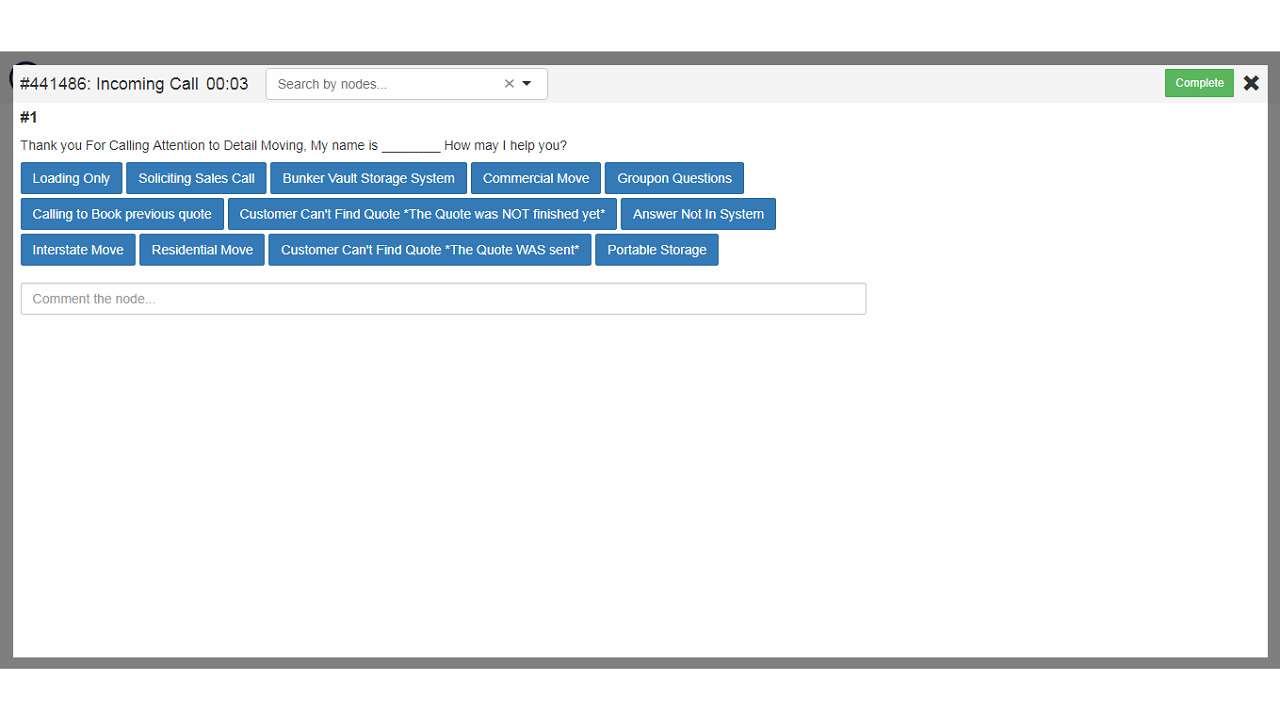Close the call script dialog with X icon

pos(1251,83)
